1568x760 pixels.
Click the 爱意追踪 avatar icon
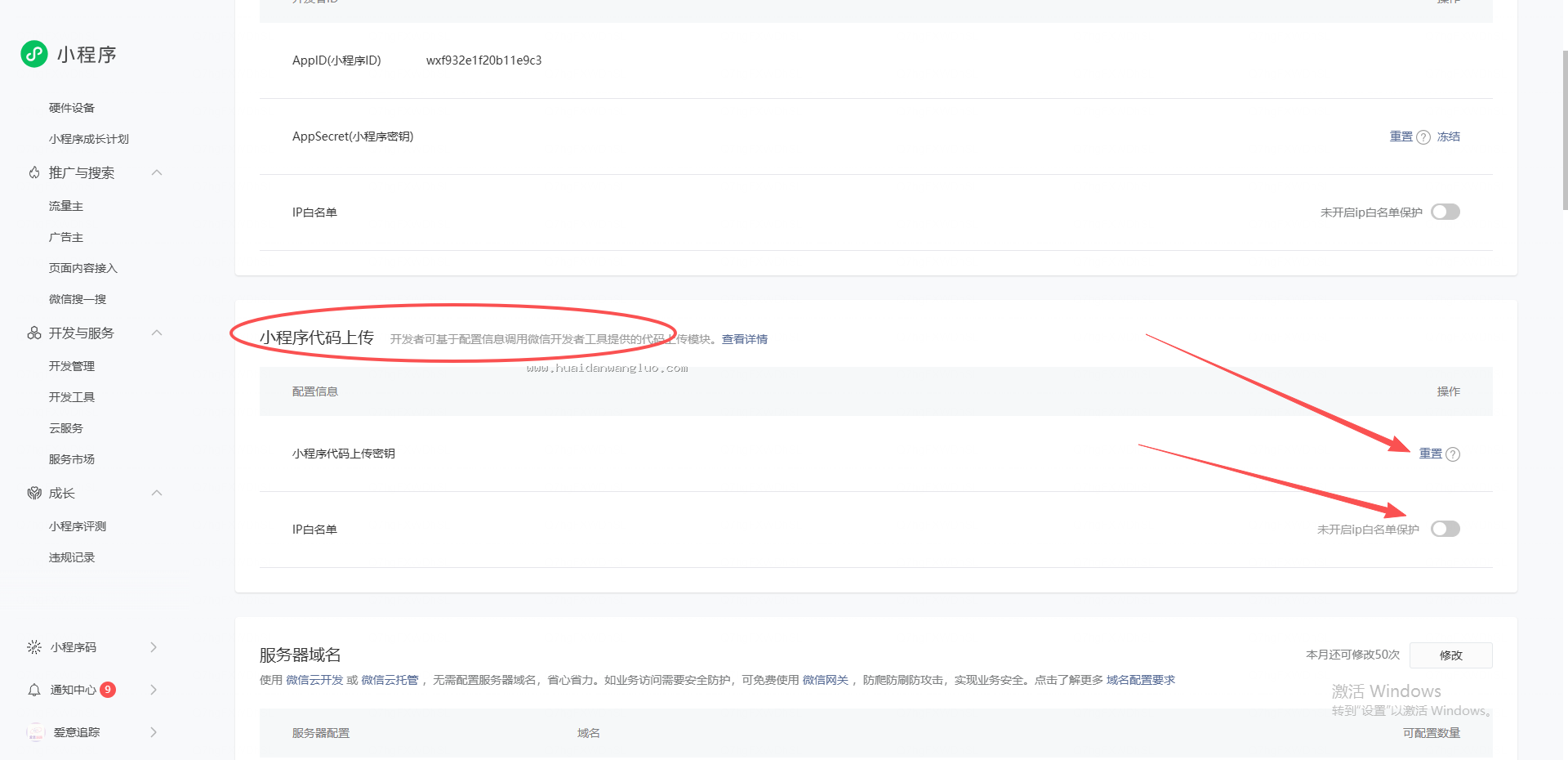coord(35,732)
